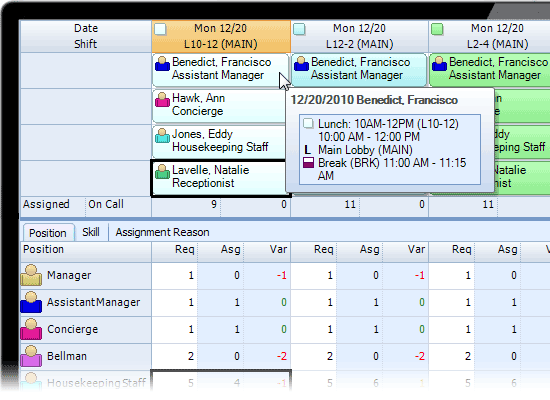The height and width of the screenshot is (400, 550).
Task: Click Bellman row's first Var value -2
Action: (281, 356)
